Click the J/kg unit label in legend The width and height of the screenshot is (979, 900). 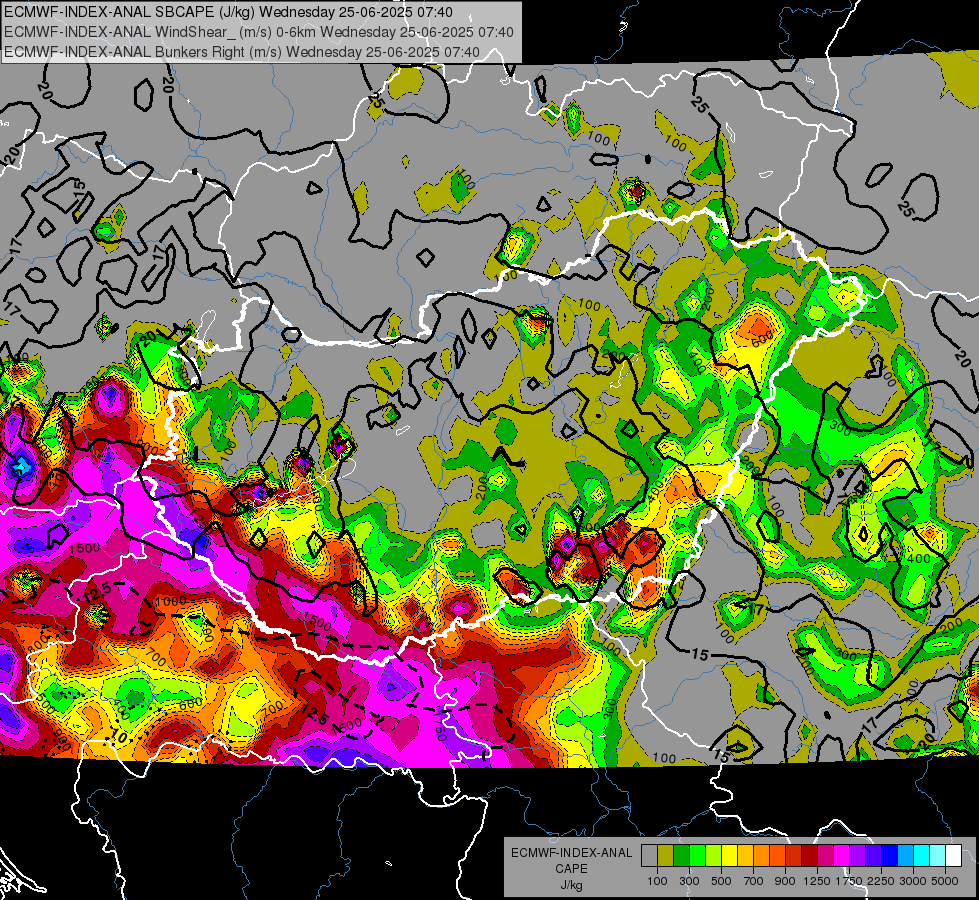(x=571, y=885)
